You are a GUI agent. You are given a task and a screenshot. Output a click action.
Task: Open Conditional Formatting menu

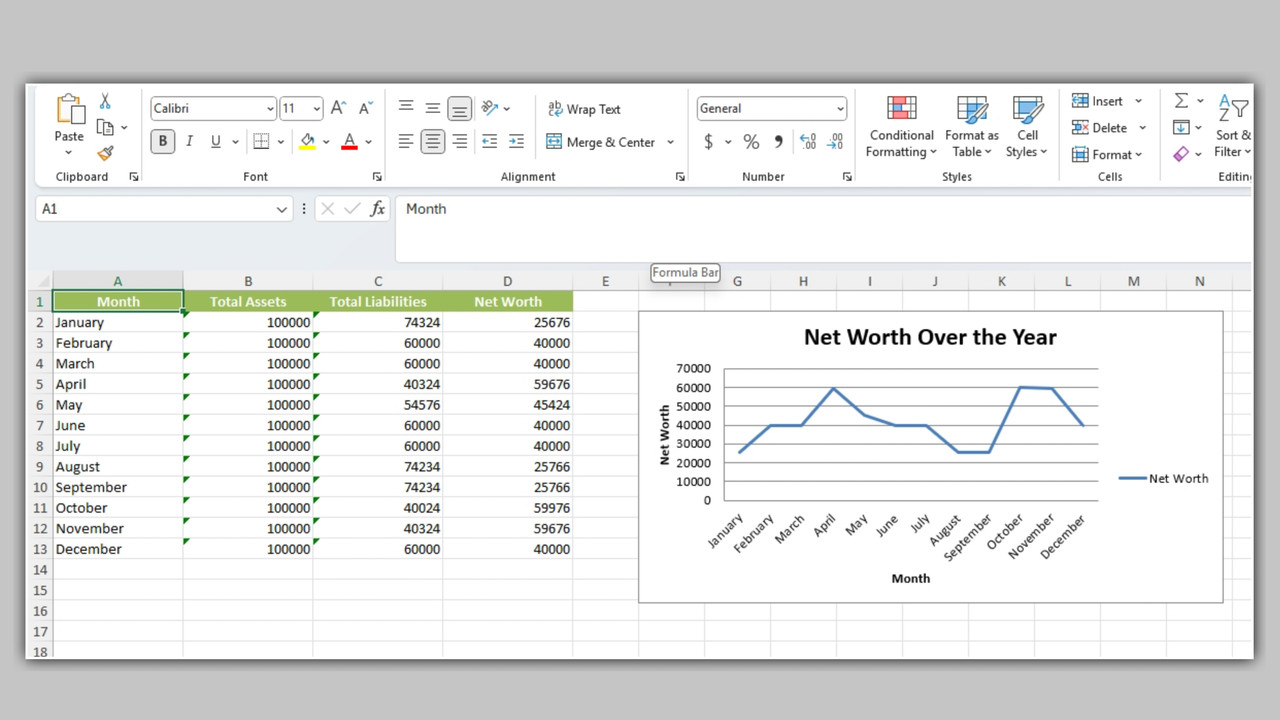pyautogui.click(x=901, y=127)
